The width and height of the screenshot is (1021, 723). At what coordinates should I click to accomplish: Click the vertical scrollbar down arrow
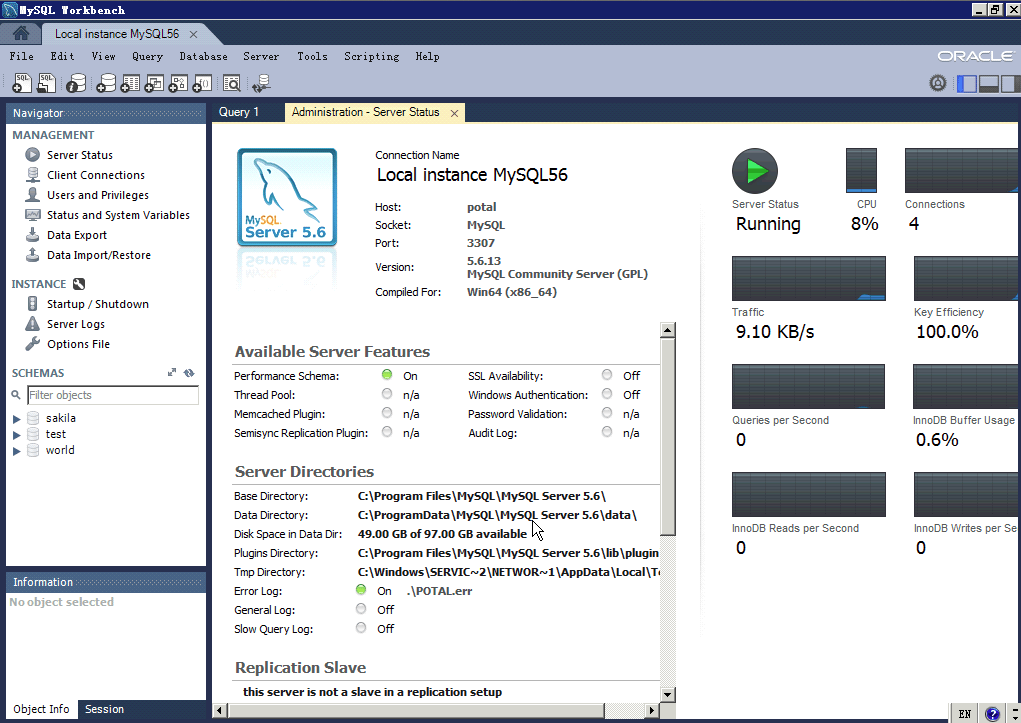[667, 694]
